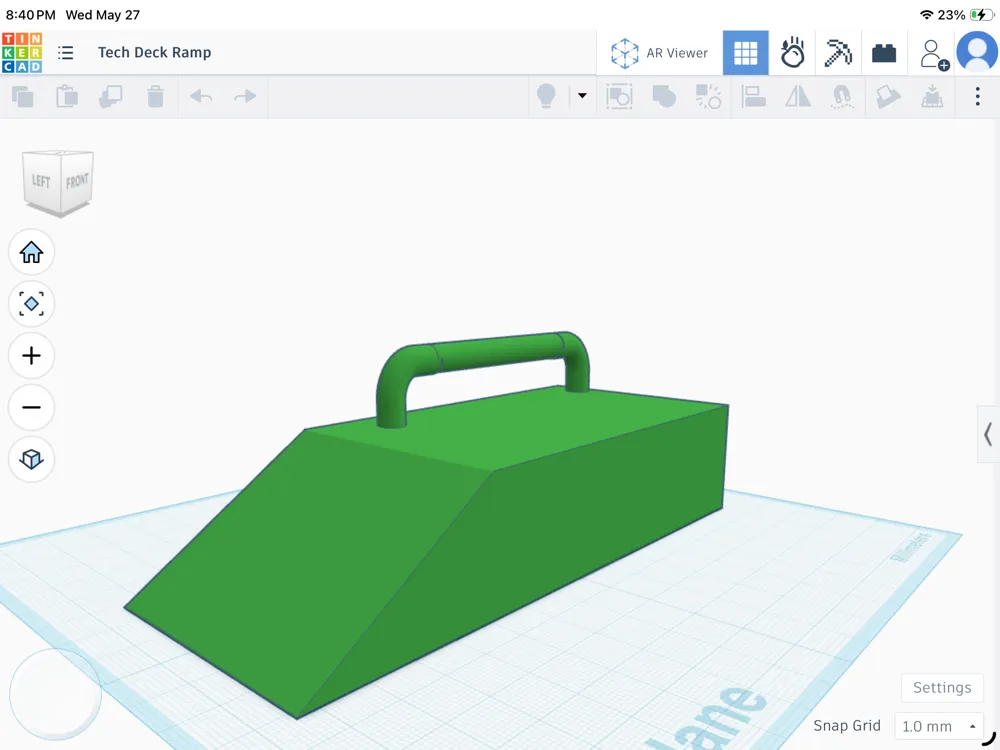Toggle perspective/orthographic view cube button
The image size is (1000, 750).
tap(31, 459)
